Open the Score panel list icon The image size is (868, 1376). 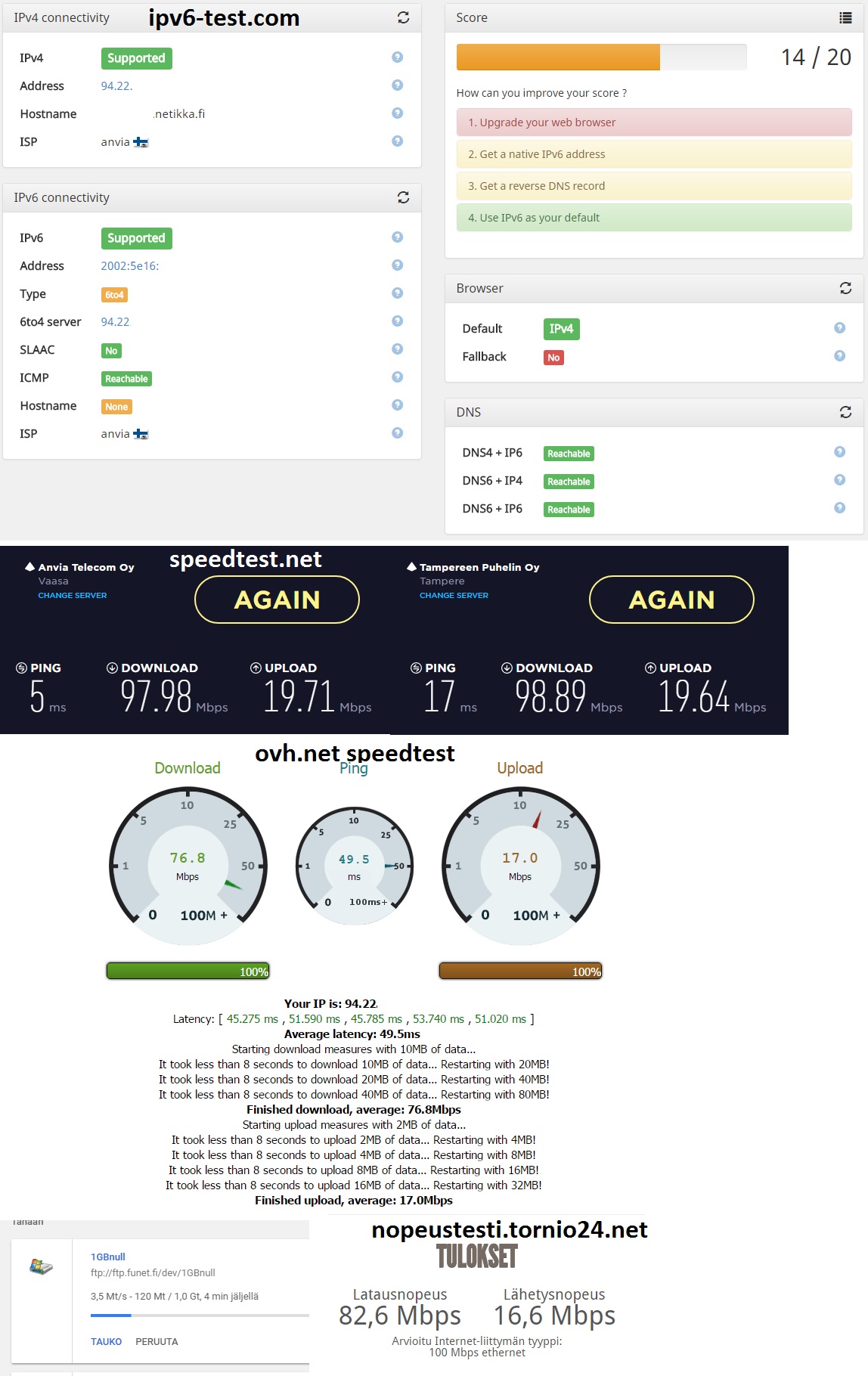(845, 18)
